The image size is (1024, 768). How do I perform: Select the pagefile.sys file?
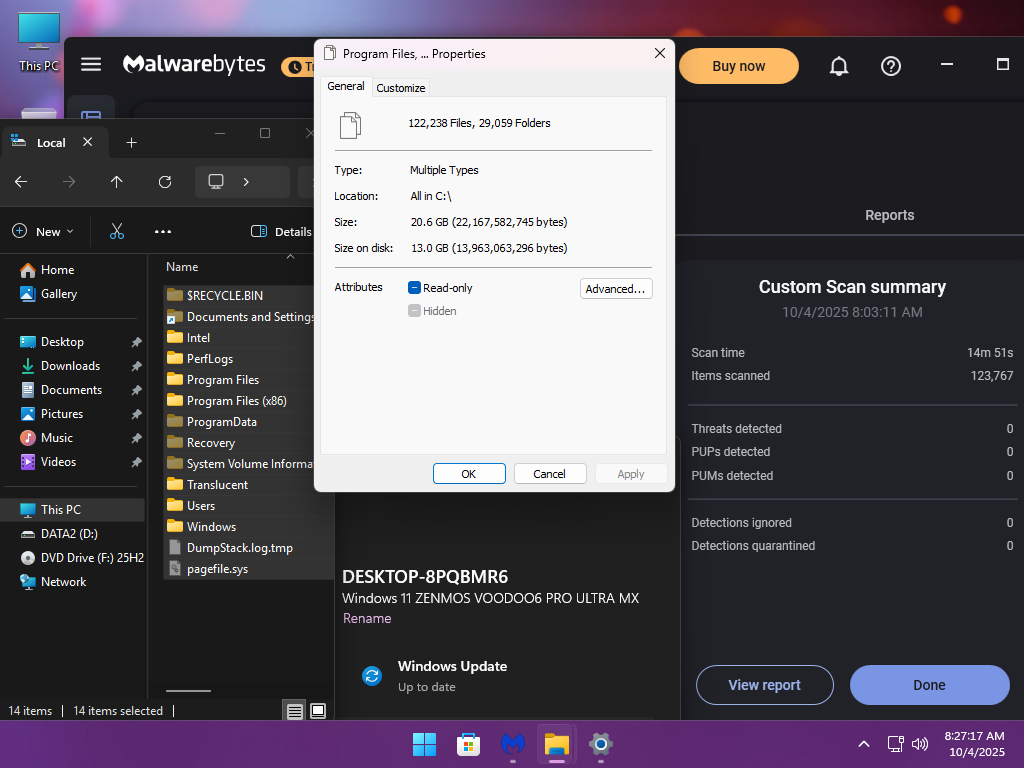click(x=217, y=569)
